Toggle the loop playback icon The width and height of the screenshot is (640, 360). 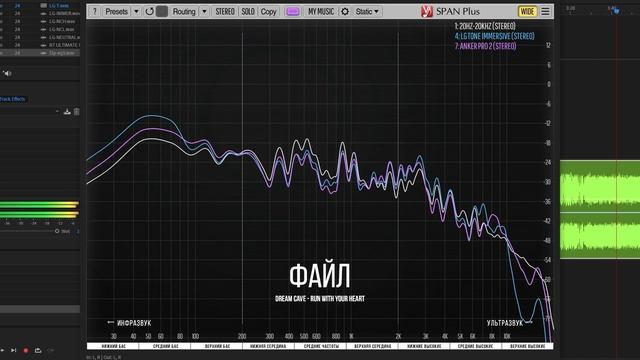[38, 350]
